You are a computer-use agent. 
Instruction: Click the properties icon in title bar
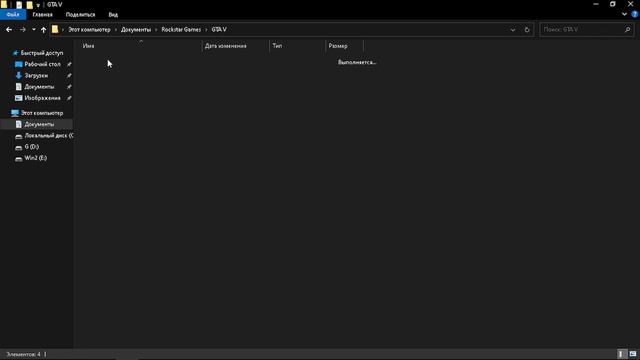click(19, 5)
